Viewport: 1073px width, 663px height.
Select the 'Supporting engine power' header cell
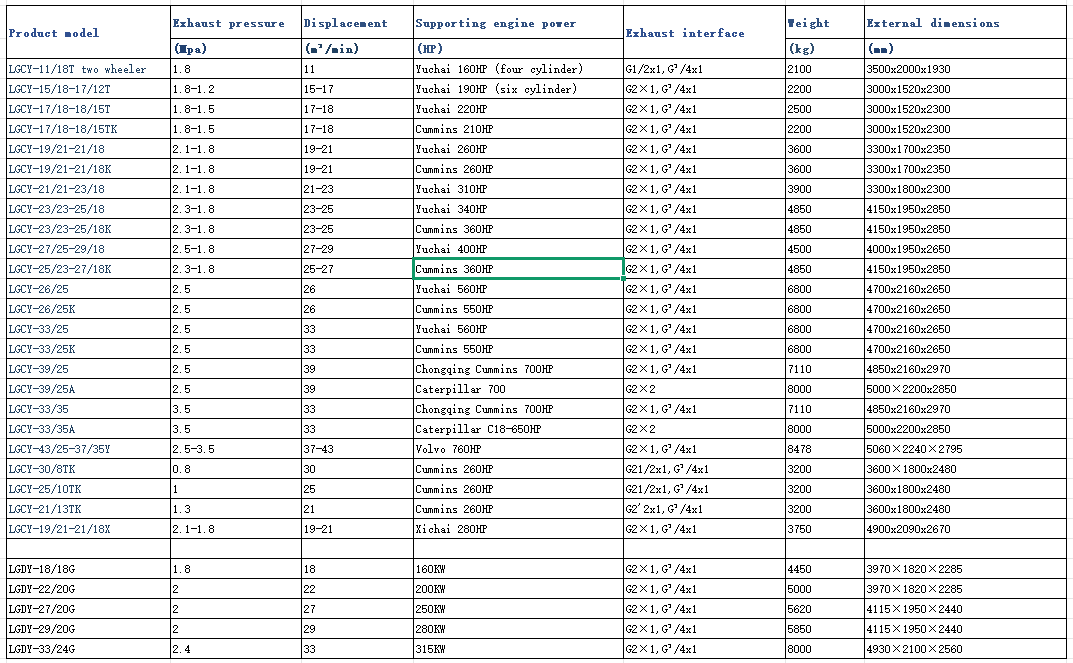click(495, 23)
